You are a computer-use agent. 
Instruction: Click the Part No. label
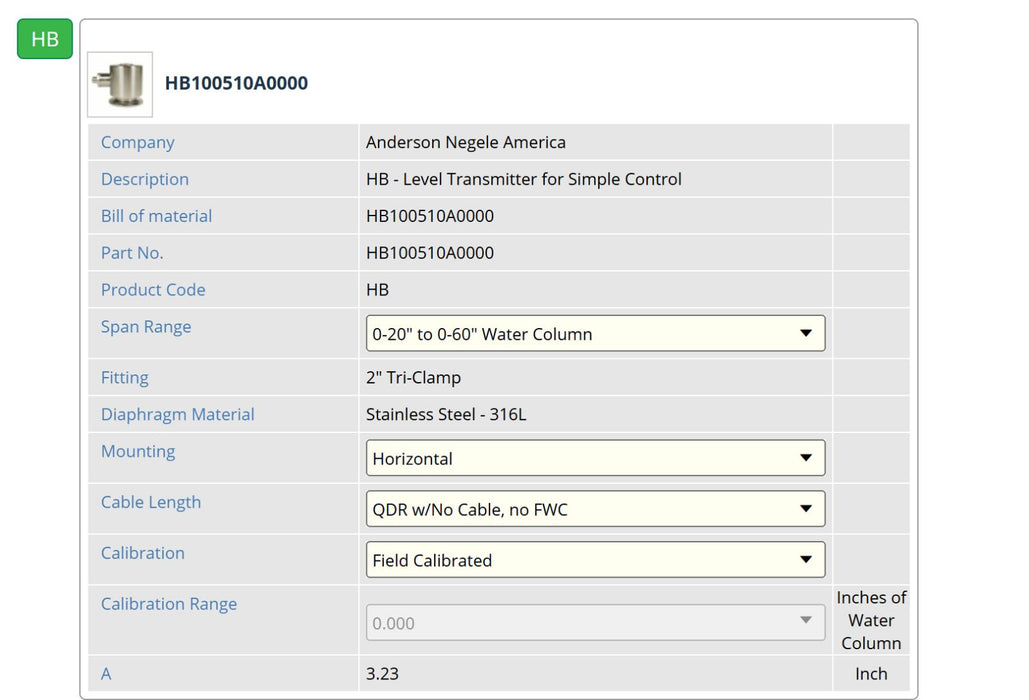click(132, 253)
